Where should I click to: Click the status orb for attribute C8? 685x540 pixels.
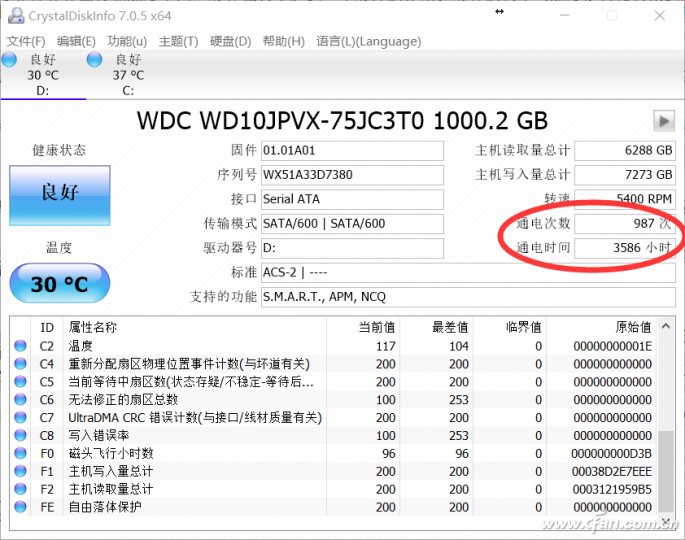[x=20, y=436]
